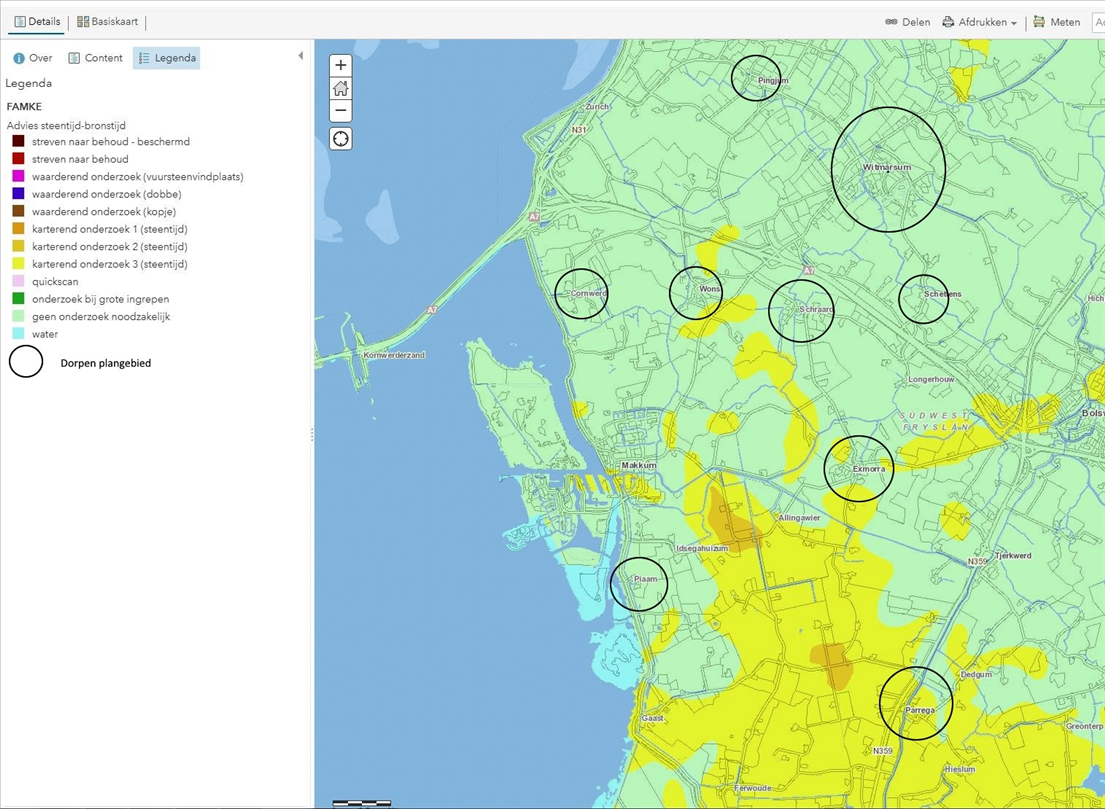Open the Over info tab
This screenshot has height=809, width=1105.
tap(32, 58)
